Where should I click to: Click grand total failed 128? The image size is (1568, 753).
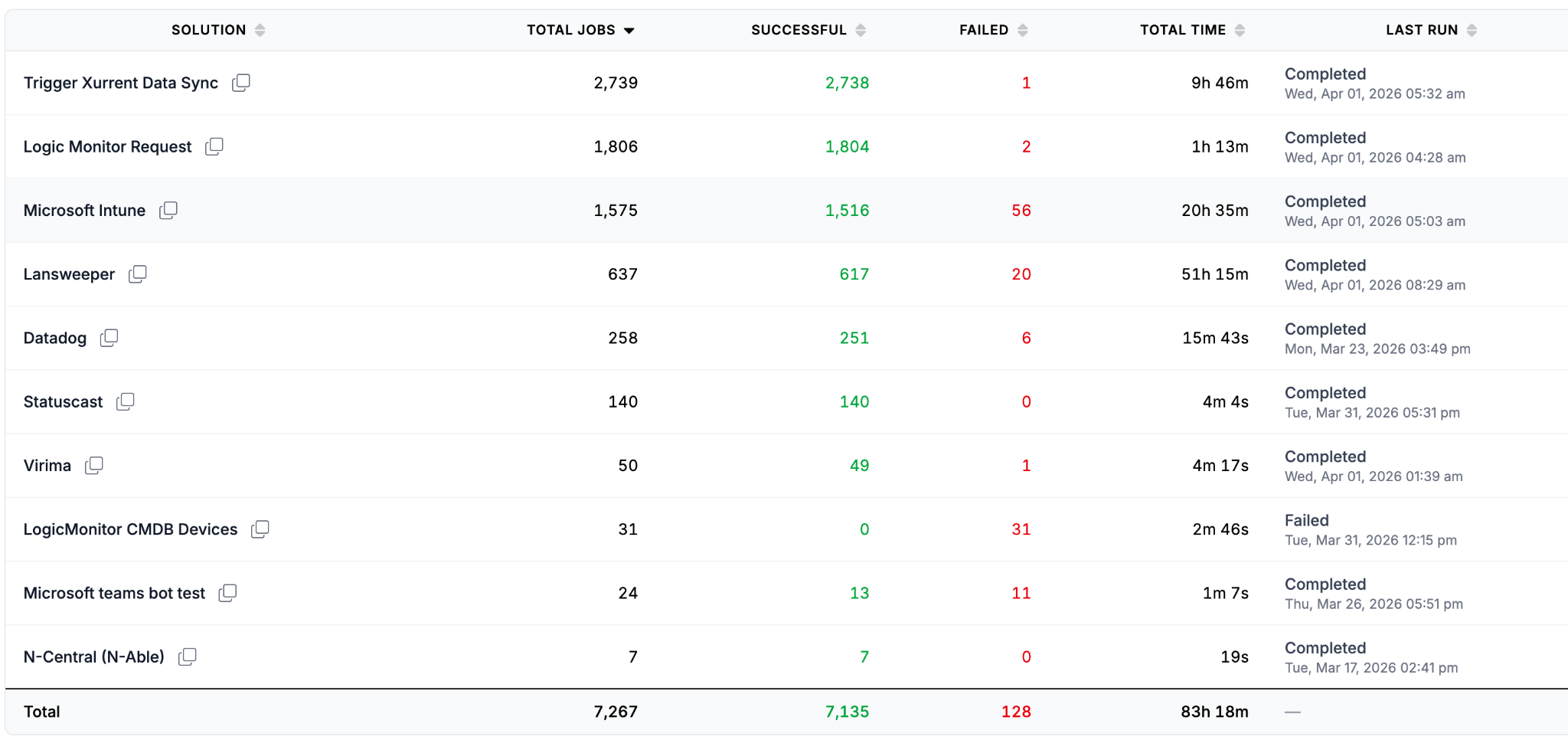click(1016, 712)
